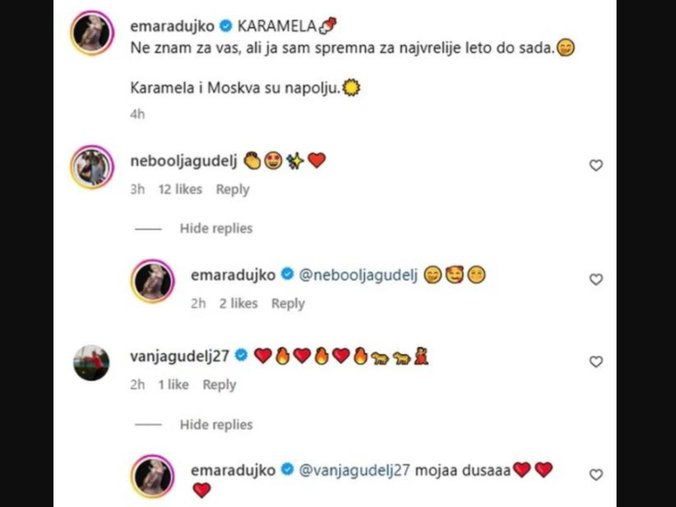Open the emaradujko username in the caption

172,26
